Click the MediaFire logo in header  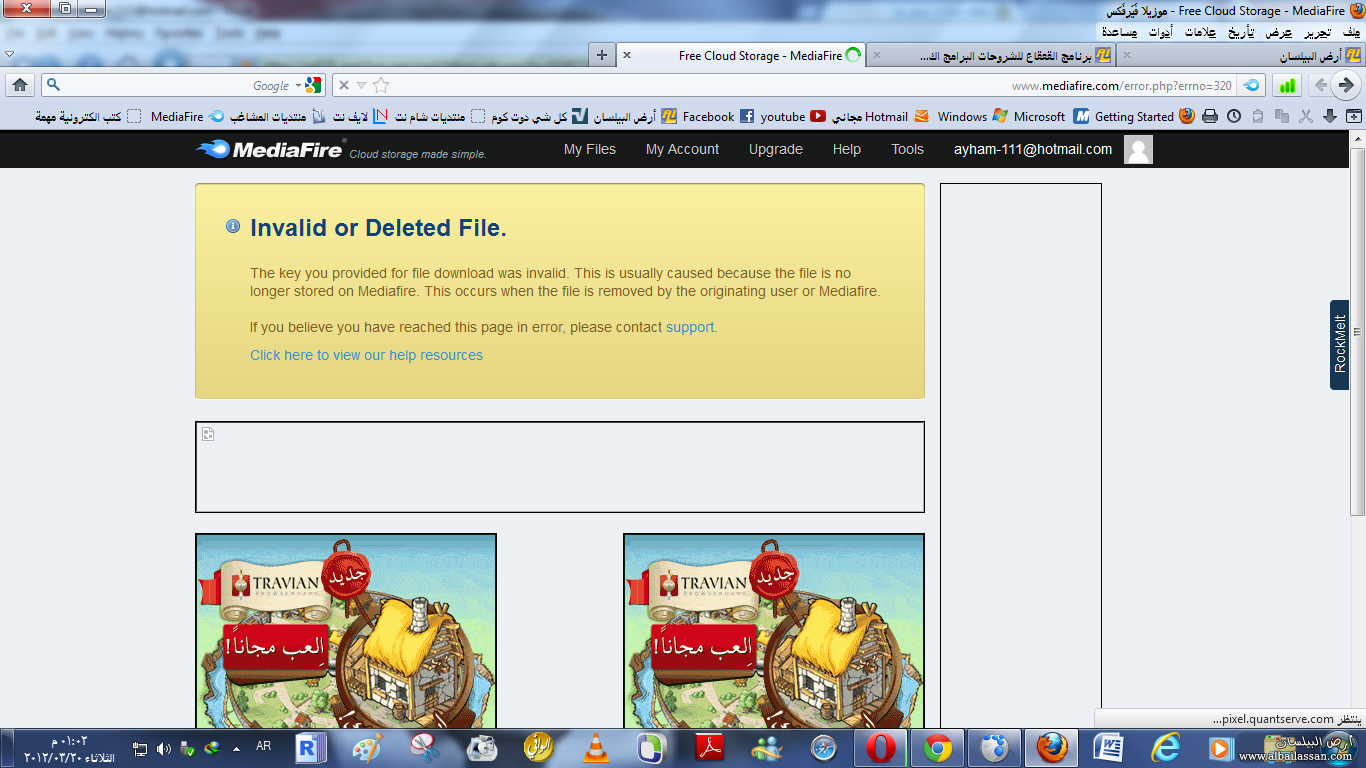coord(271,150)
